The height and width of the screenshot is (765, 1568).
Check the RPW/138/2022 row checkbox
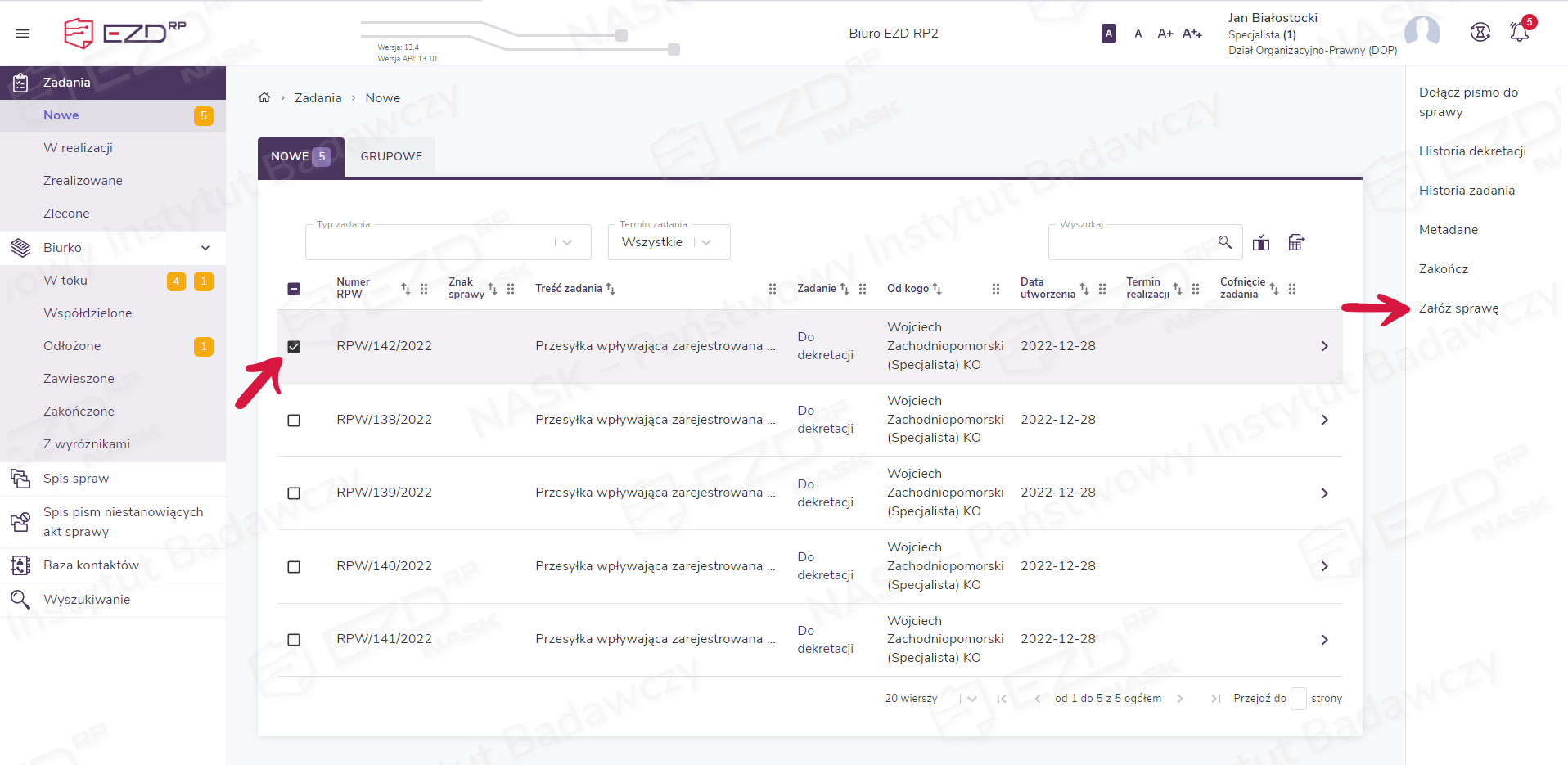tap(294, 421)
